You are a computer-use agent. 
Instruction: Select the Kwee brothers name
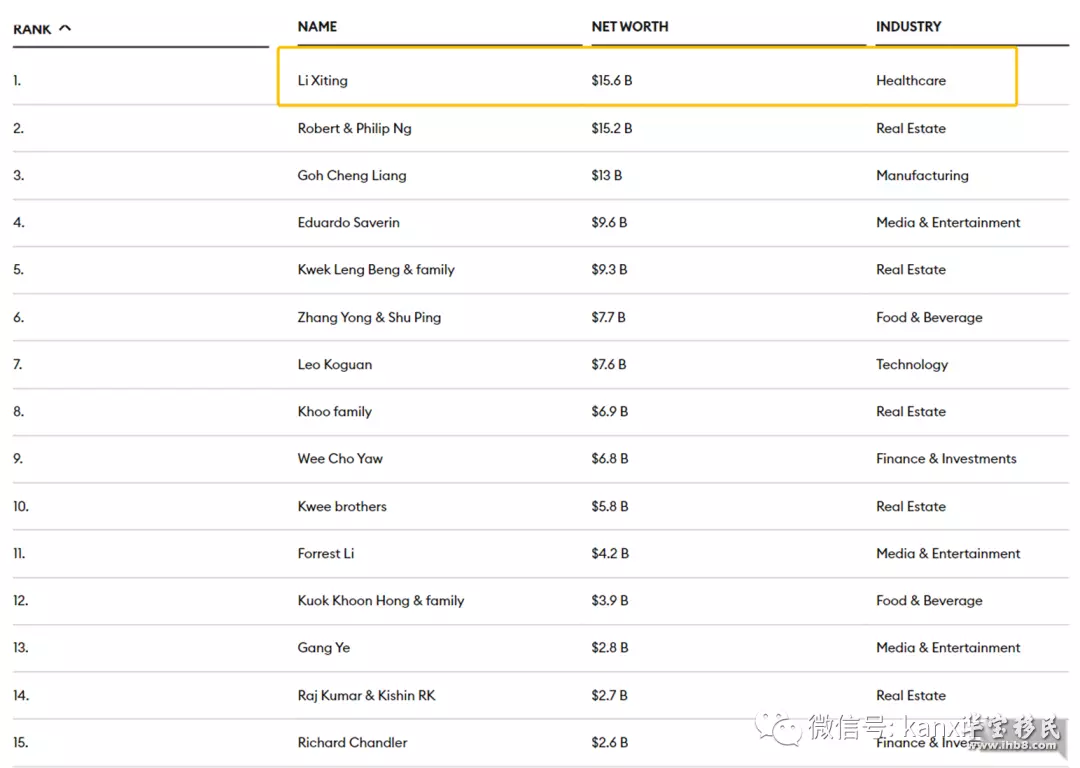[x=342, y=506]
